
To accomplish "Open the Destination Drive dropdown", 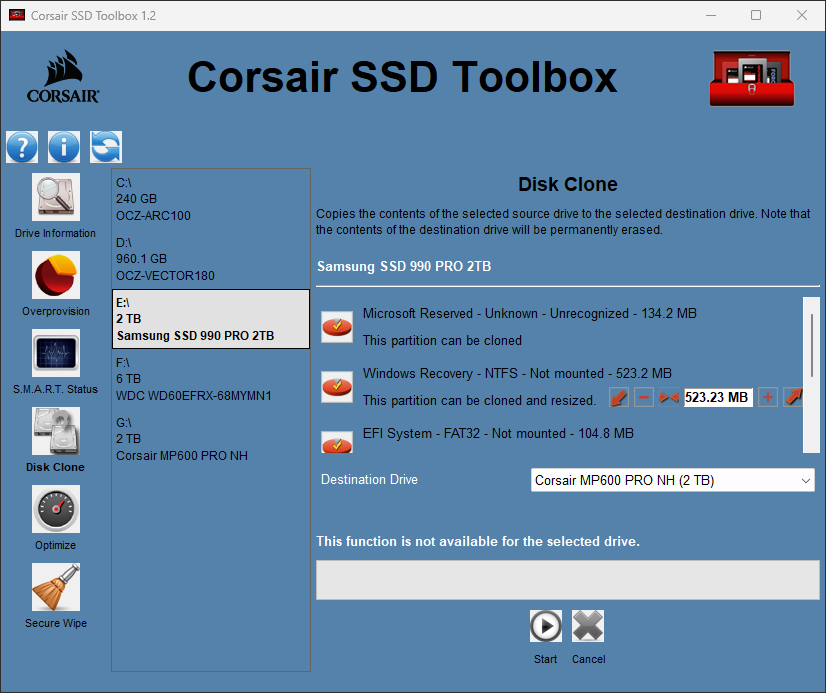I will click(x=673, y=481).
